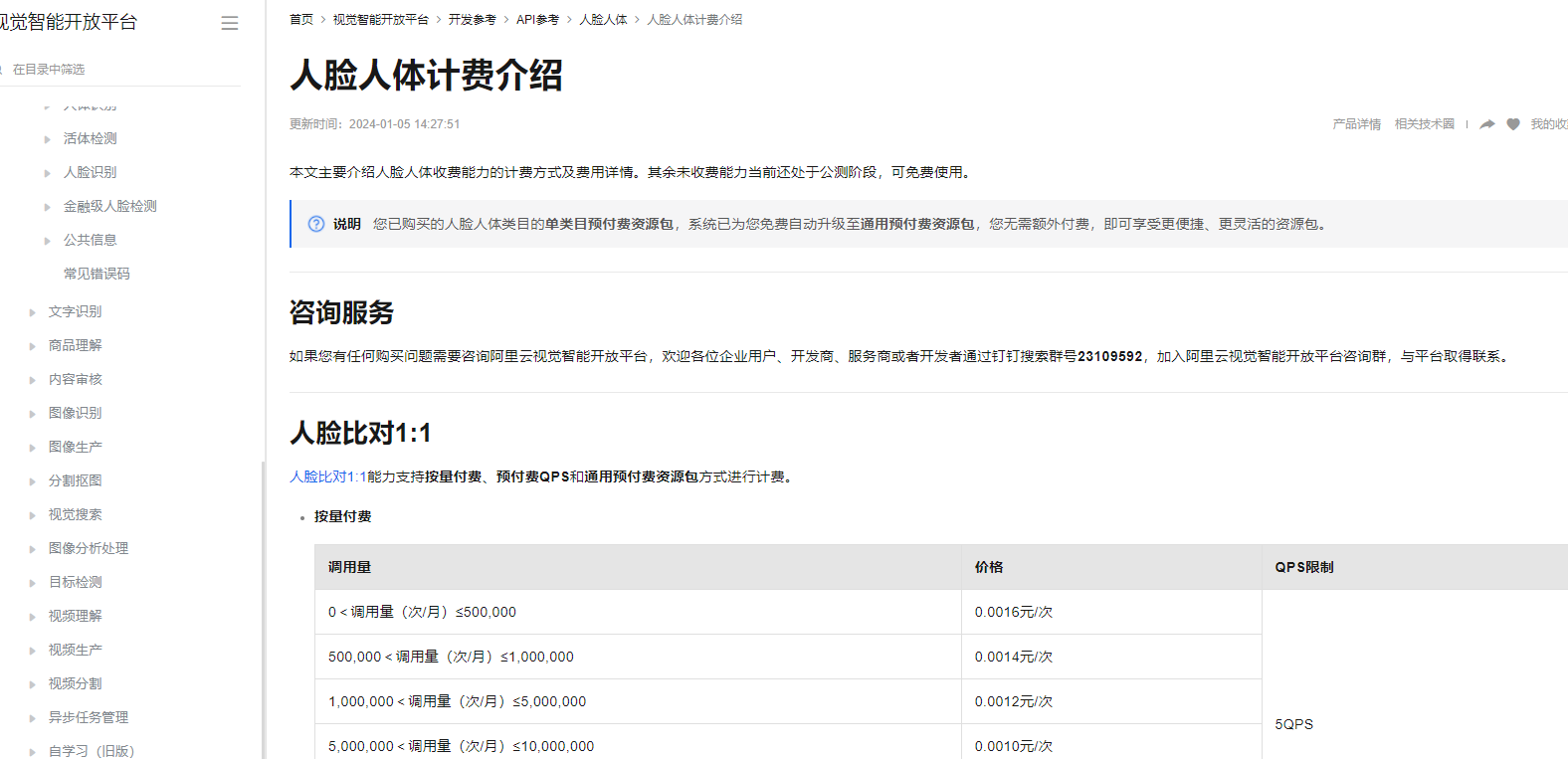Select the 0.0016元/次 price cell
This screenshot has width=1568, height=759.
pos(1111,612)
